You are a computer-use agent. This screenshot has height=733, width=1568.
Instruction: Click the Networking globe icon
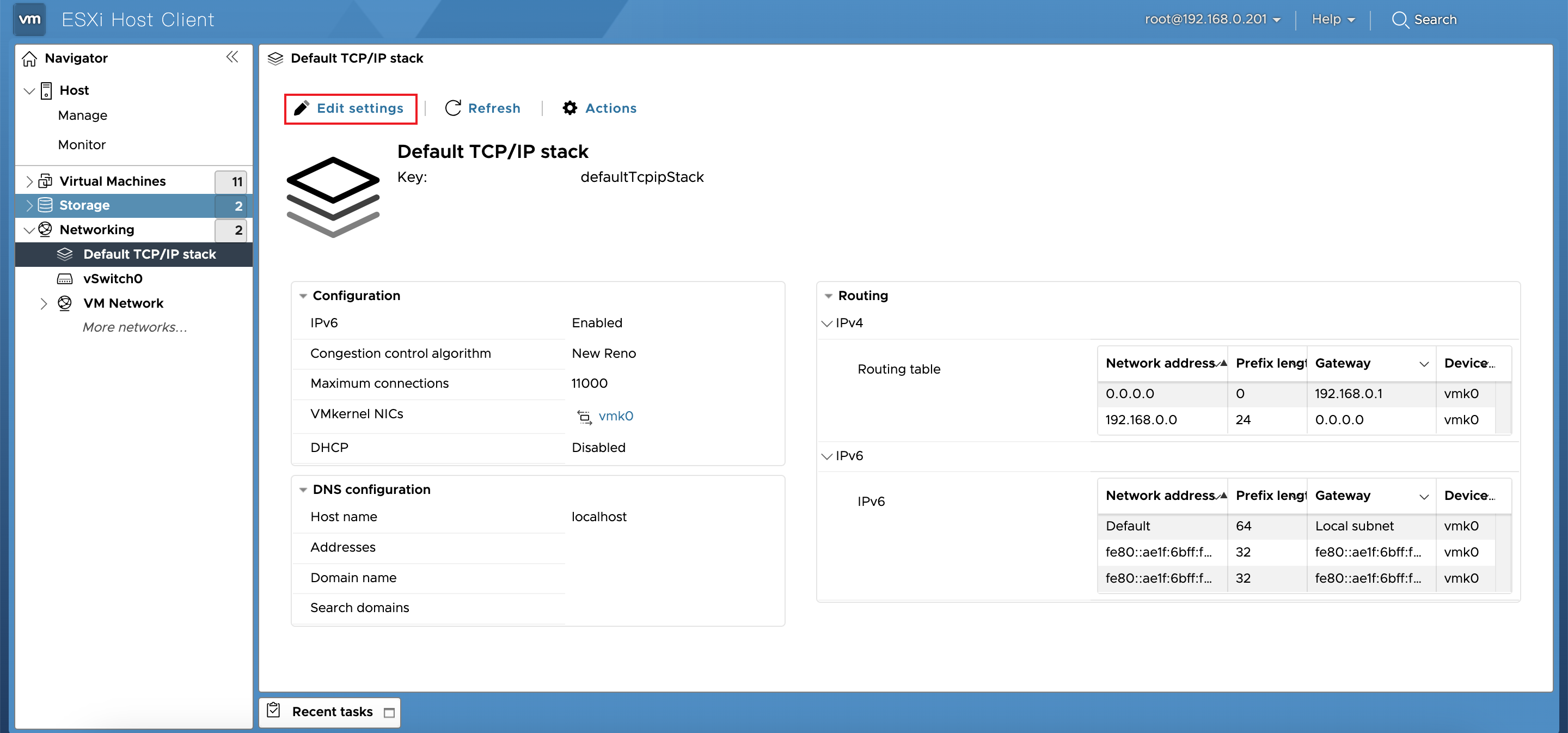tap(46, 229)
